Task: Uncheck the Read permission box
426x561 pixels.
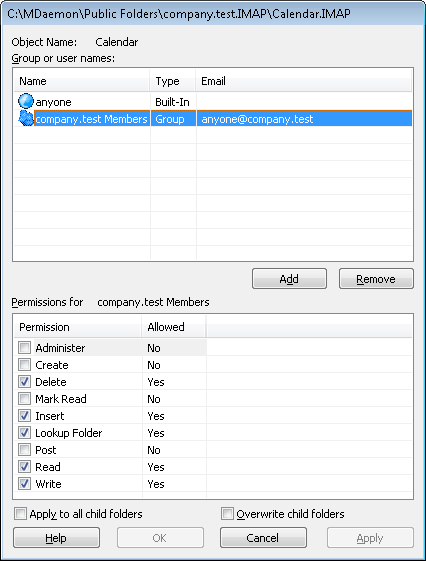Action: tap(24, 467)
